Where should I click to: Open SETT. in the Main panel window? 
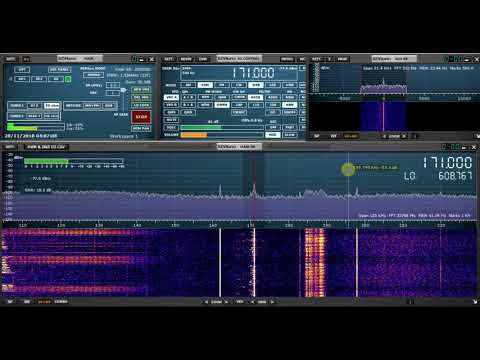click(x=11, y=59)
